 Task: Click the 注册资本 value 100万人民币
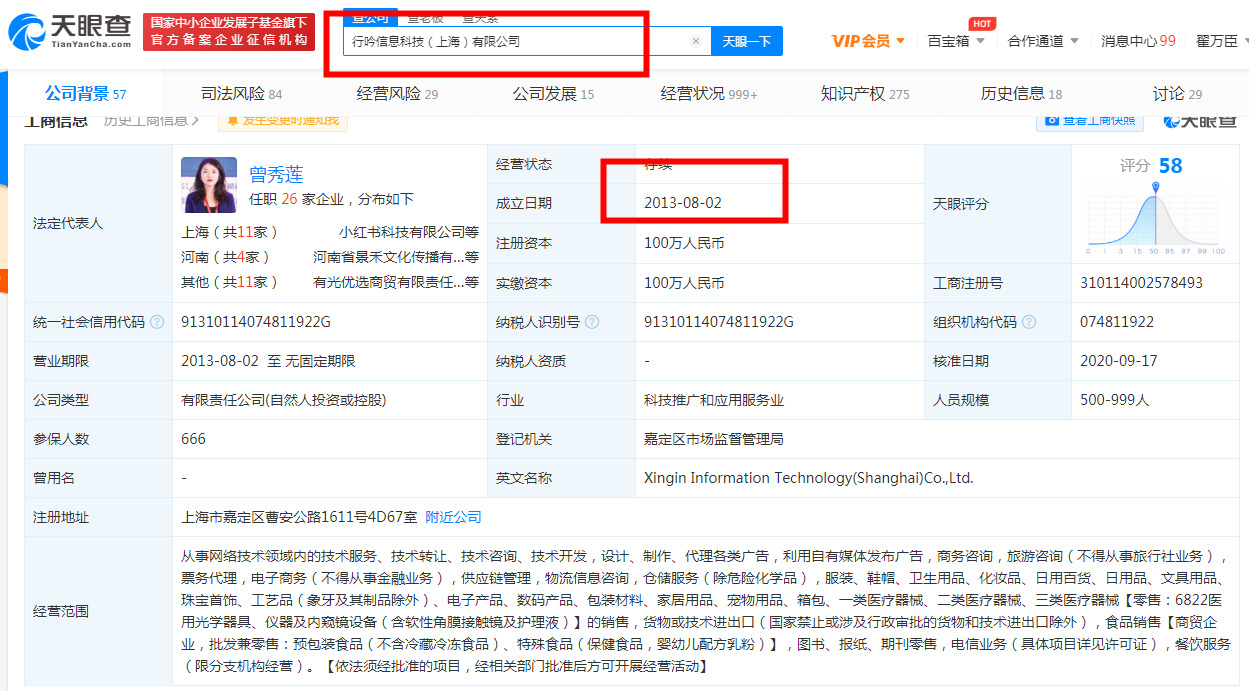pyautogui.click(x=684, y=243)
